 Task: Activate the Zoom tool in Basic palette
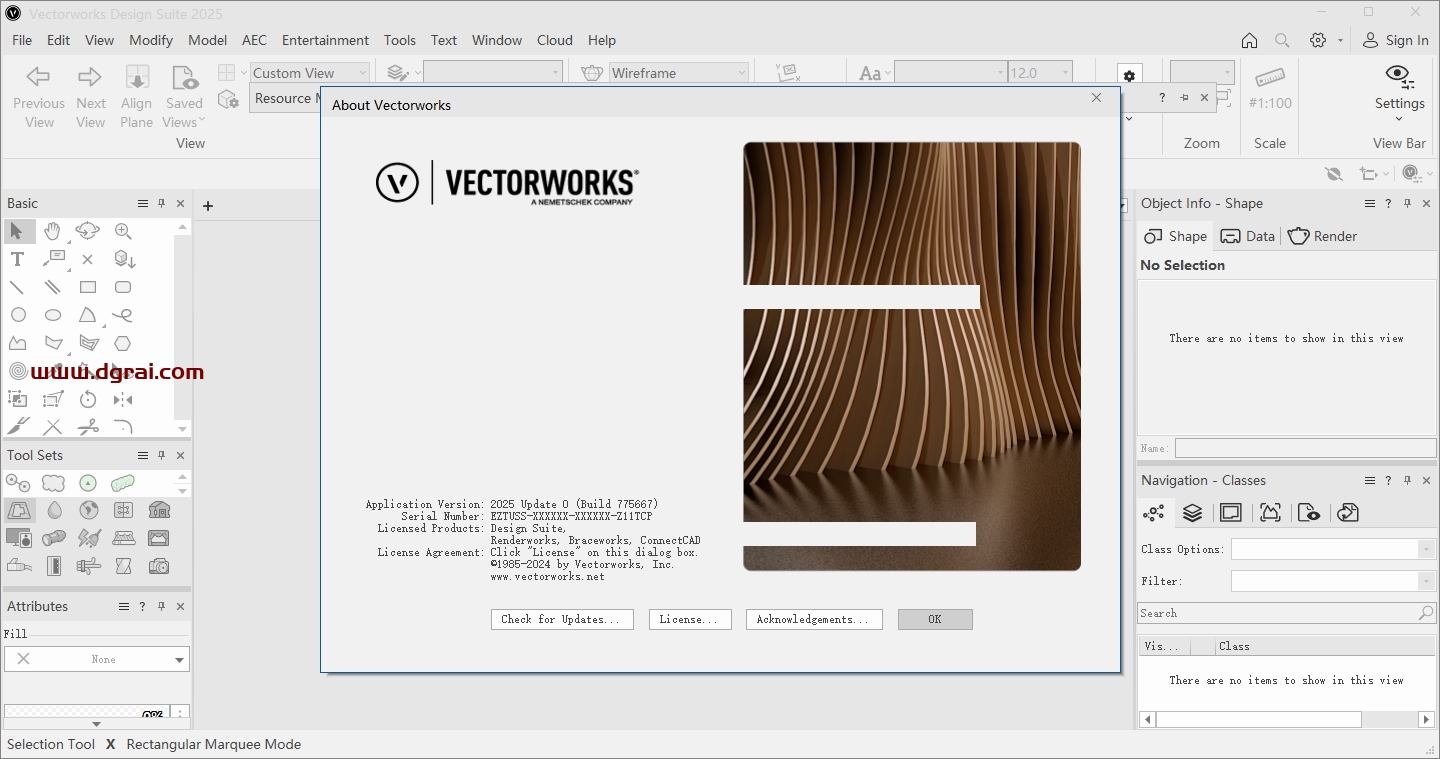[x=123, y=231]
